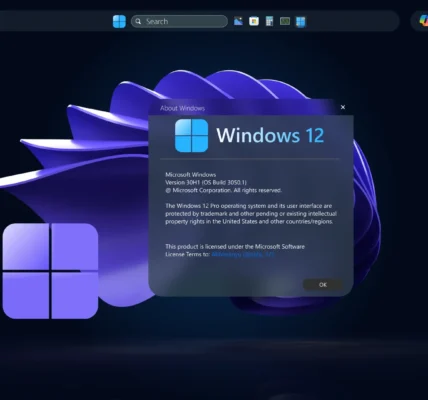This screenshot has height=400, width=428.
Task: Open Copilot at the taskbar's right edge
Action: tap(424, 21)
